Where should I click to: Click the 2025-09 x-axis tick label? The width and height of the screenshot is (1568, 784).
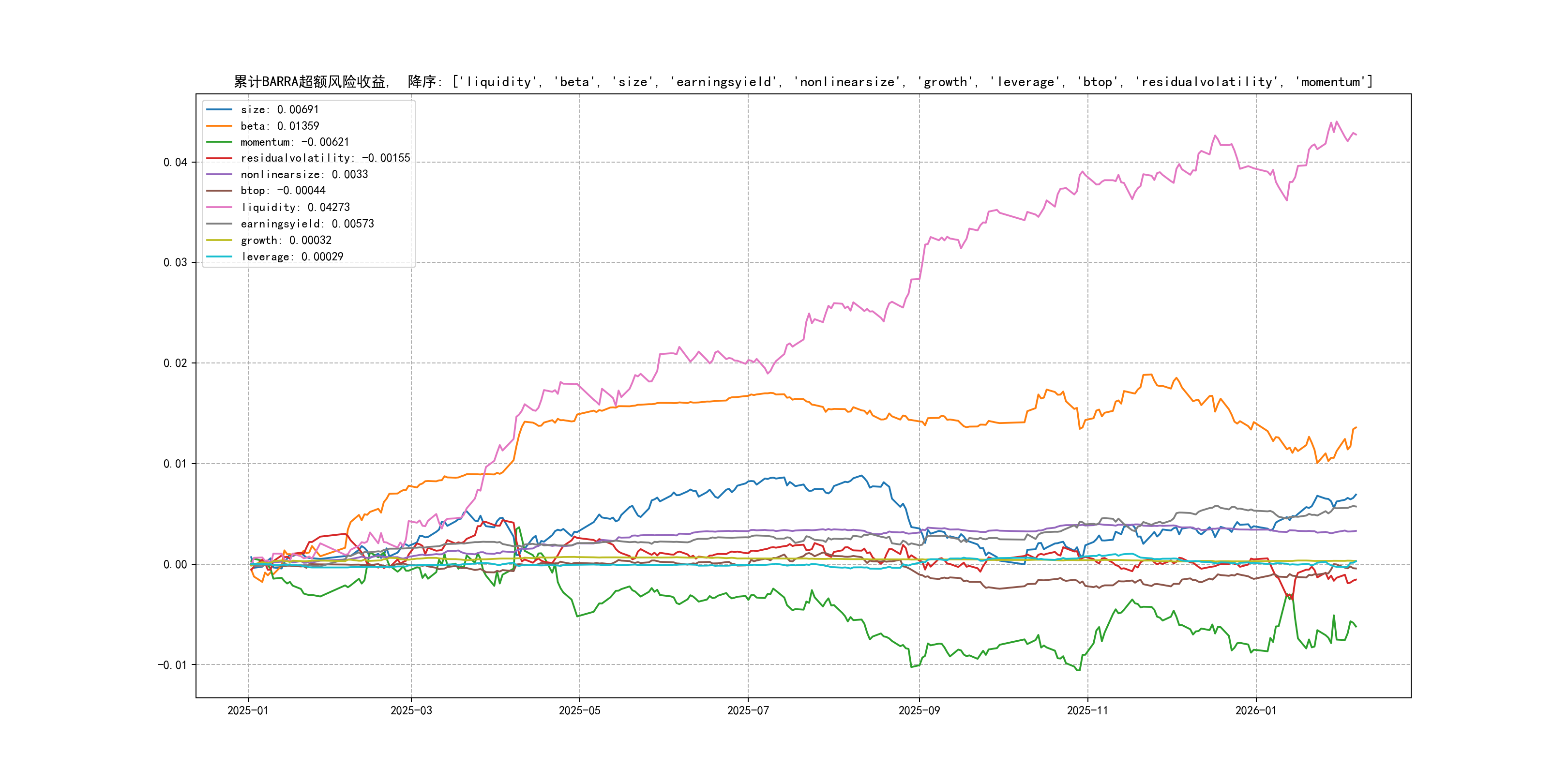pyautogui.click(x=919, y=710)
